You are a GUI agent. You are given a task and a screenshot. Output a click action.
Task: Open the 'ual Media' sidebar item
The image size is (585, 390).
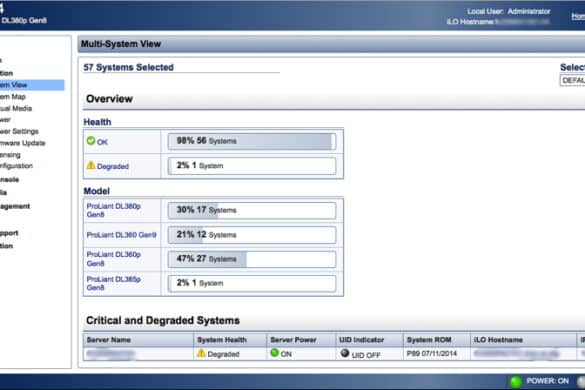pos(16,109)
